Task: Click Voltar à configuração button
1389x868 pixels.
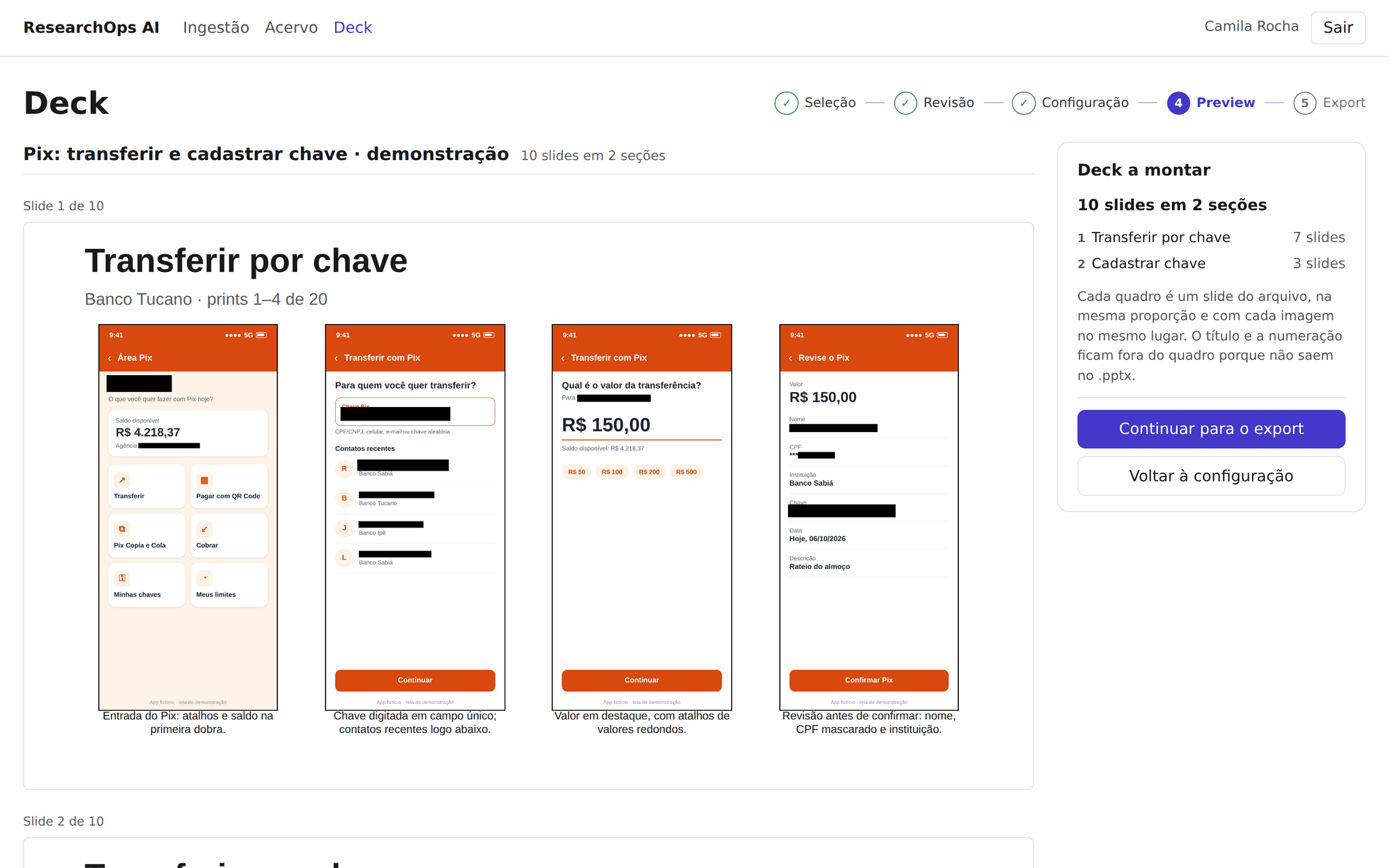Action: 1211,476
